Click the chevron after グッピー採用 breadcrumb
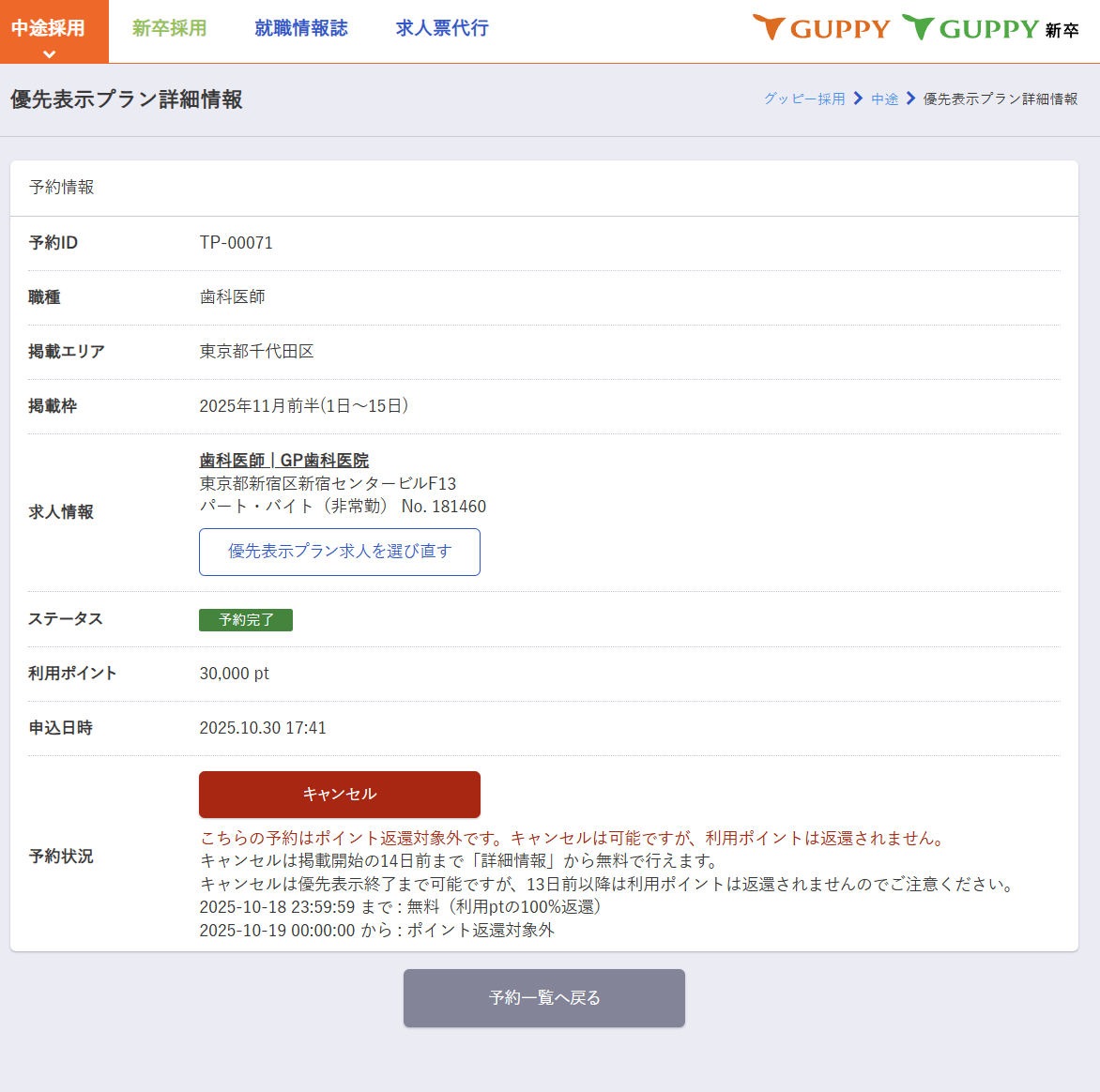 [858, 99]
